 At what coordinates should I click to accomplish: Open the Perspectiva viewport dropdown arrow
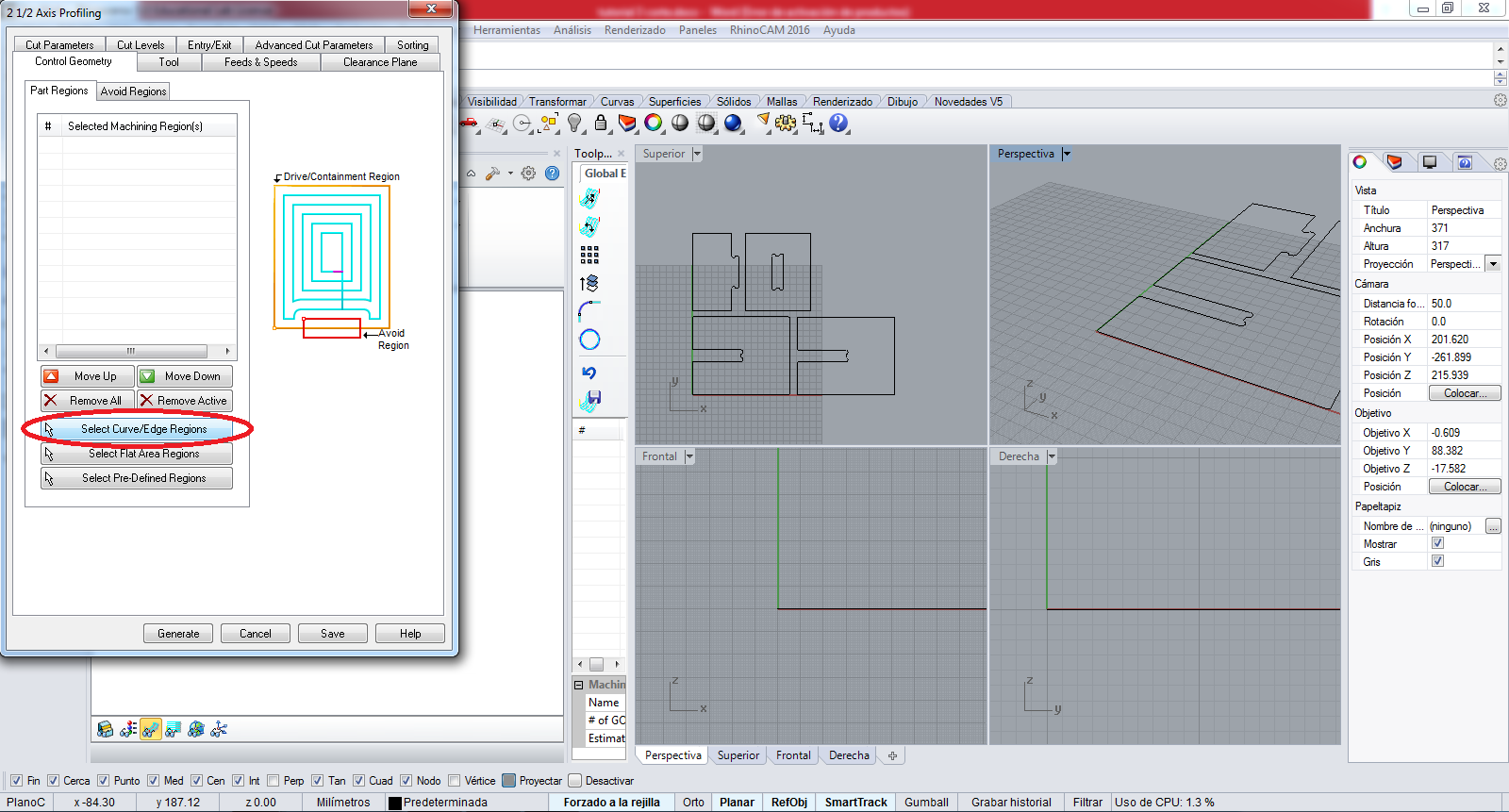1067,154
